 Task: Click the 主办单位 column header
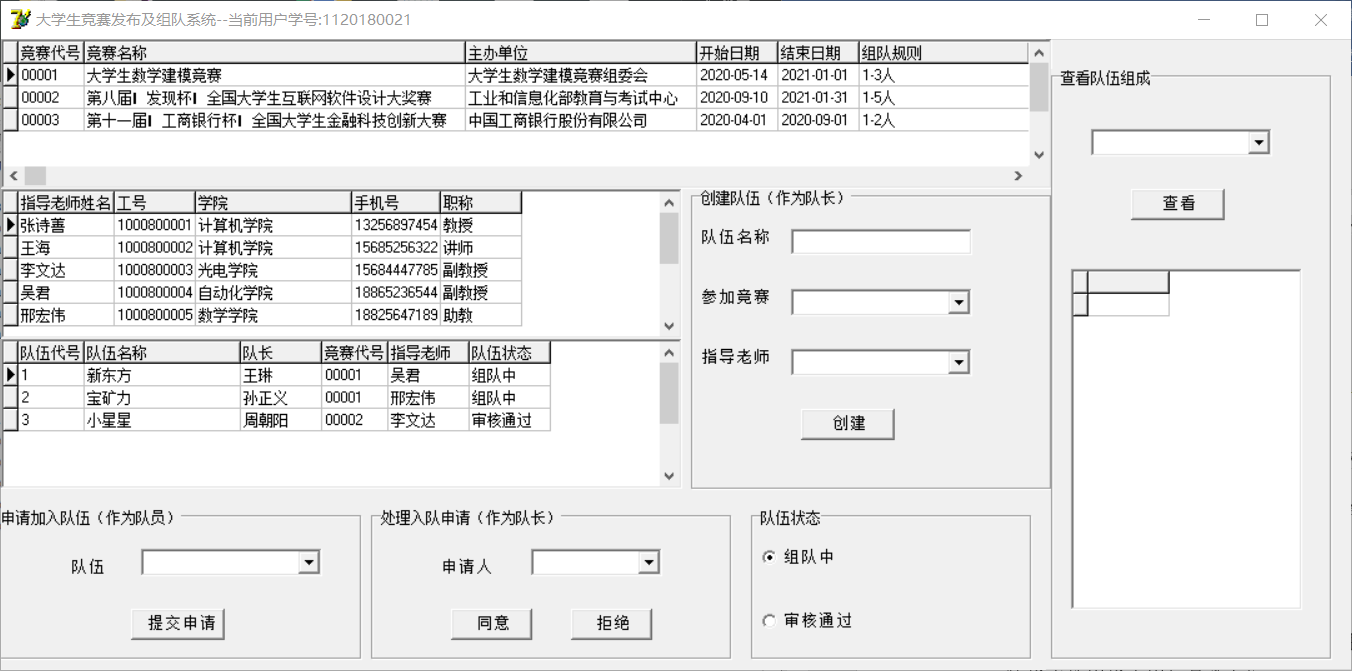tap(581, 53)
